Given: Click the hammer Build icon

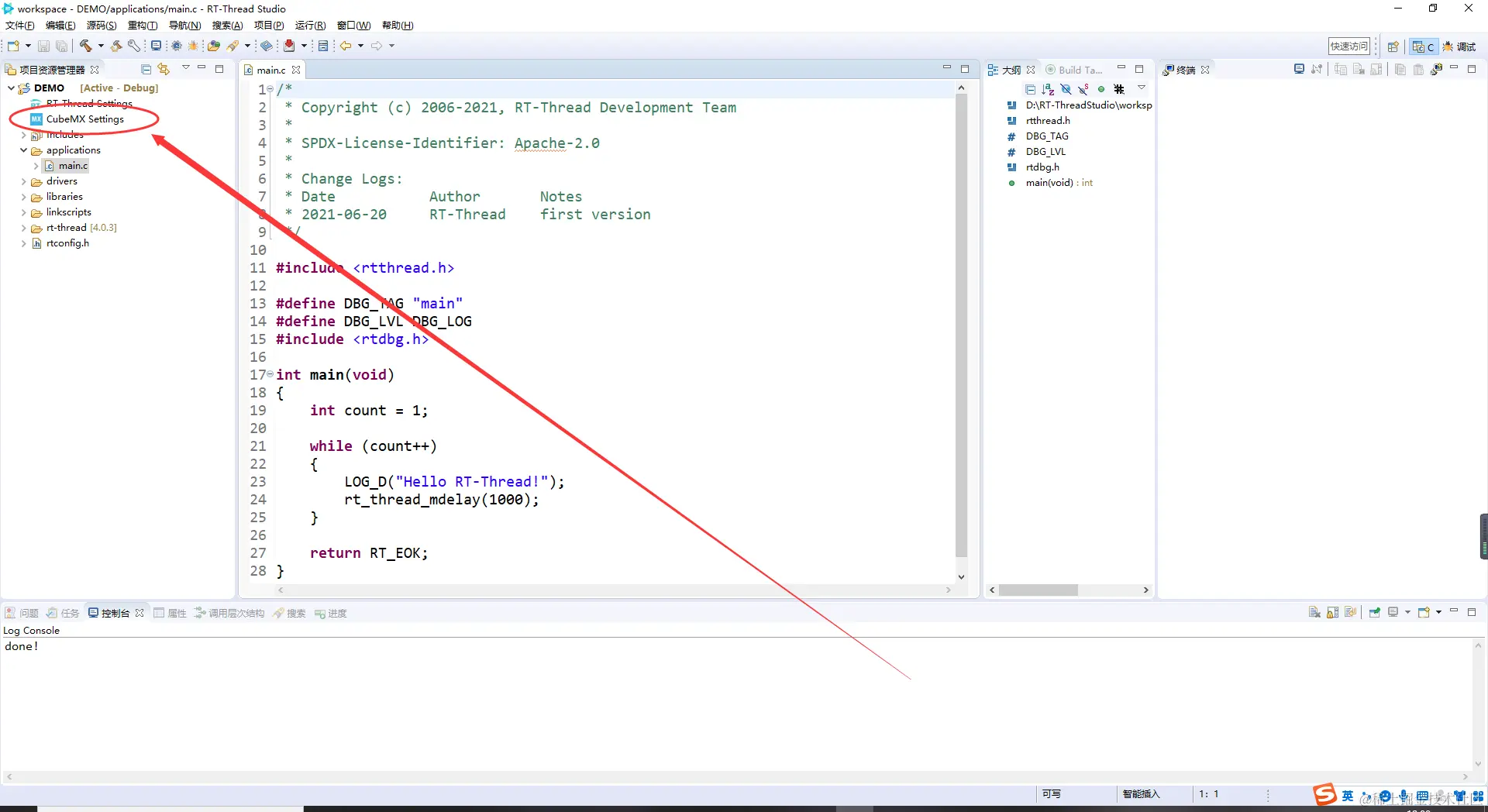Looking at the screenshot, I should (x=86, y=46).
